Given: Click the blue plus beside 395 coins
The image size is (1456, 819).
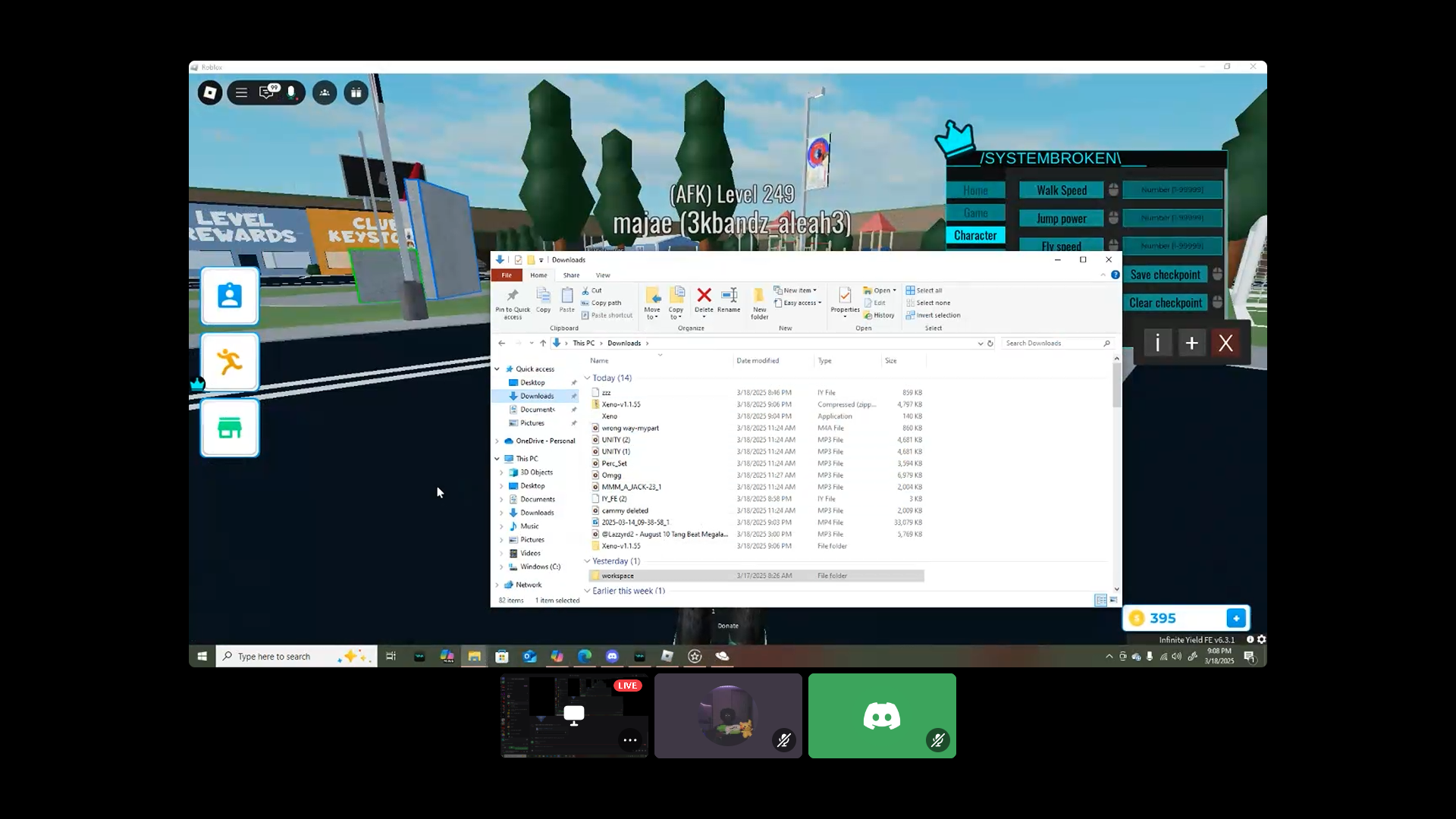Looking at the screenshot, I should pos(1236,618).
